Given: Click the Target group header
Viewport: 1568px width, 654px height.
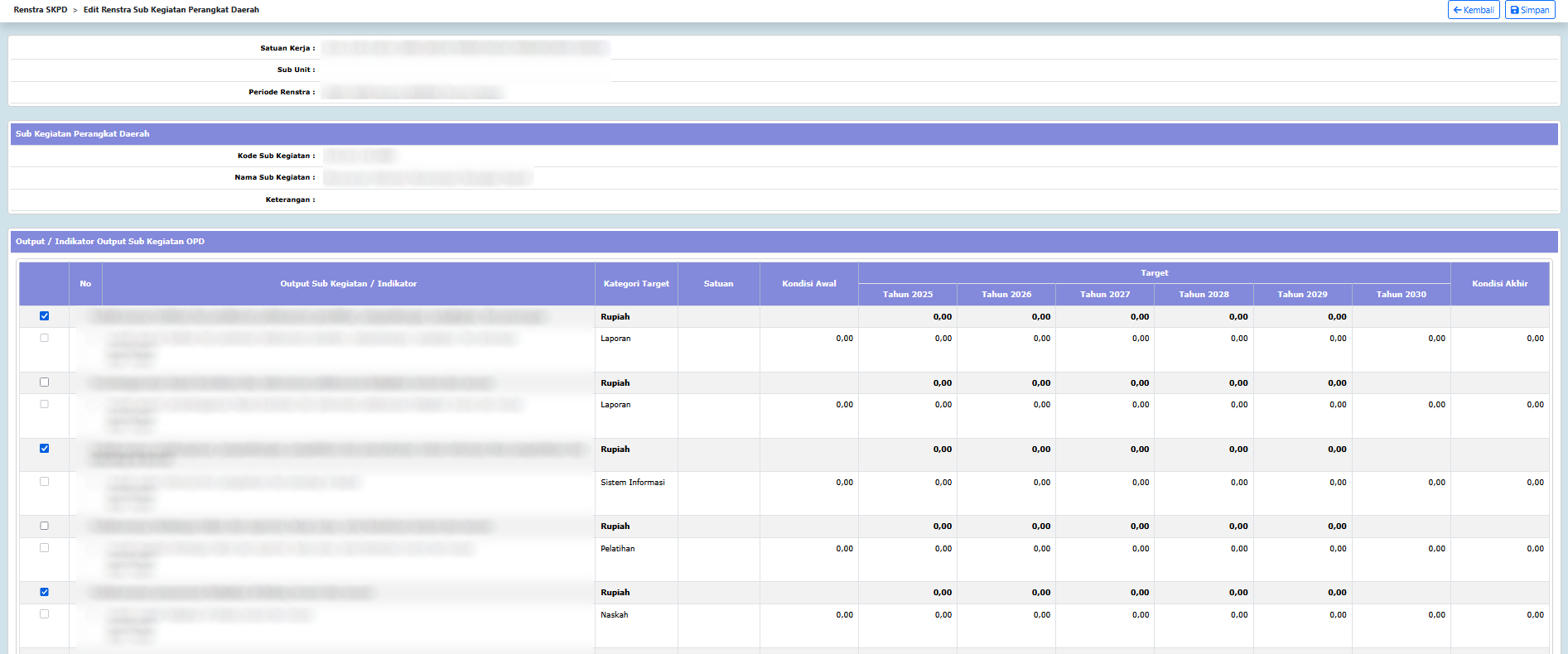Looking at the screenshot, I should coord(1155,273).
